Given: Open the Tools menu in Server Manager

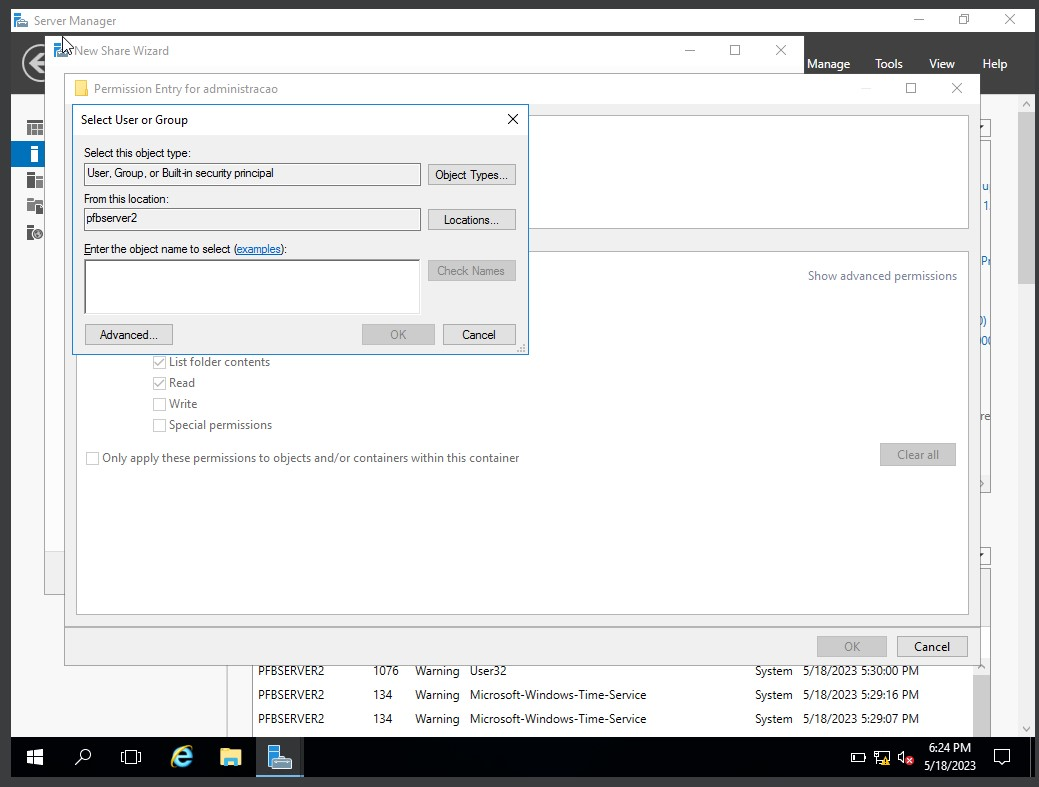Looking at the screenshot, I should coord(888,63).
